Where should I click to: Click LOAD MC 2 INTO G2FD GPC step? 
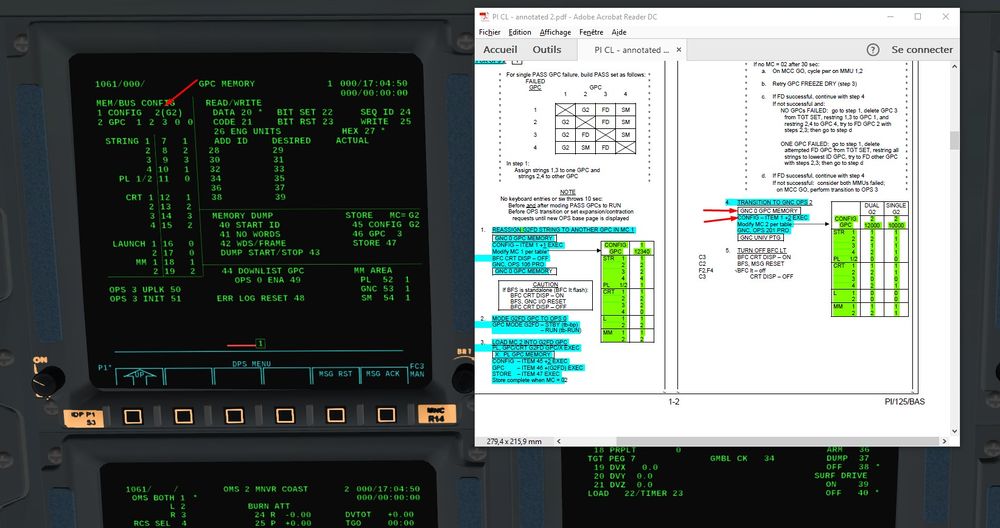coord(529,342)
